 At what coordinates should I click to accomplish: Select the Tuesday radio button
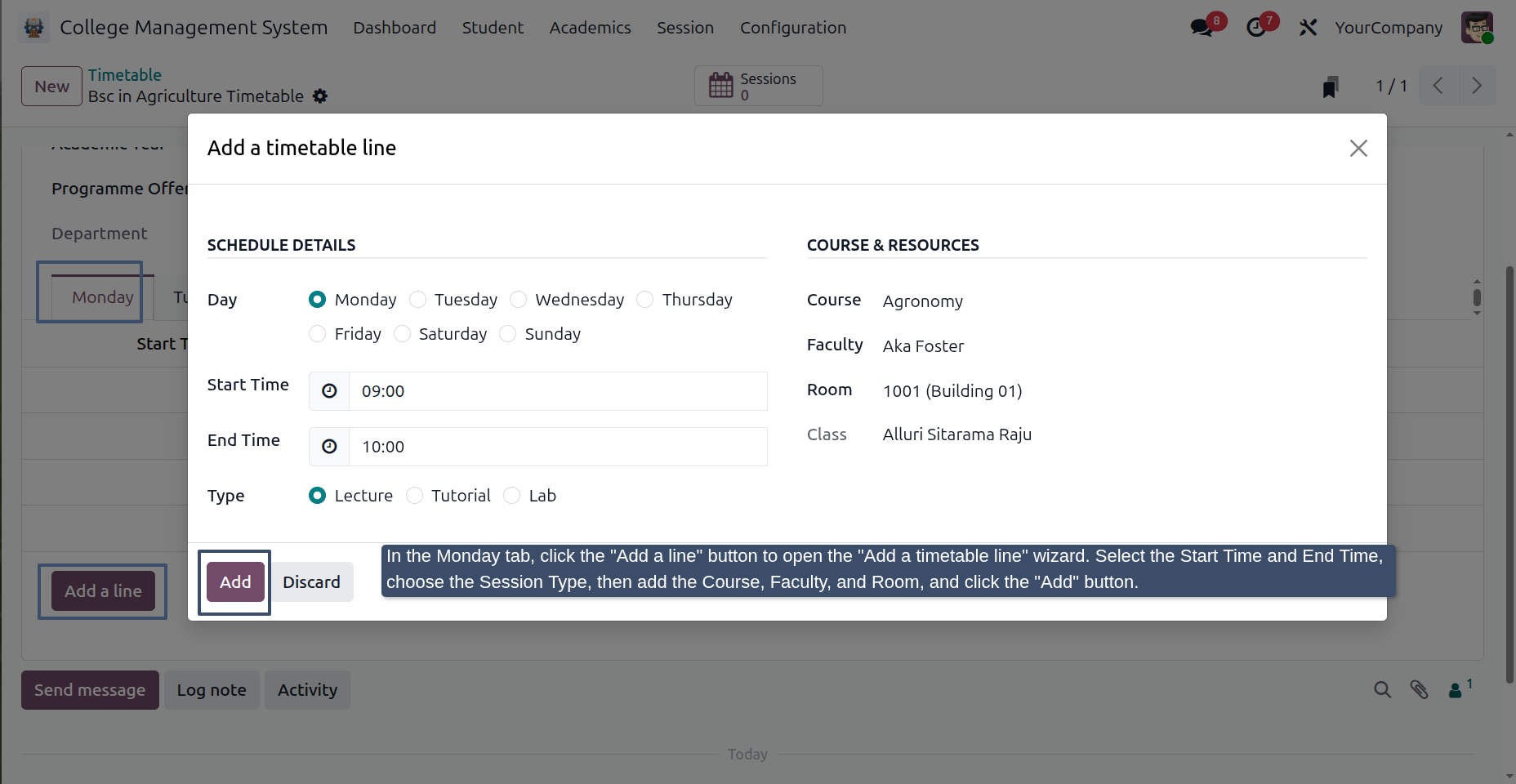[417, 300]
